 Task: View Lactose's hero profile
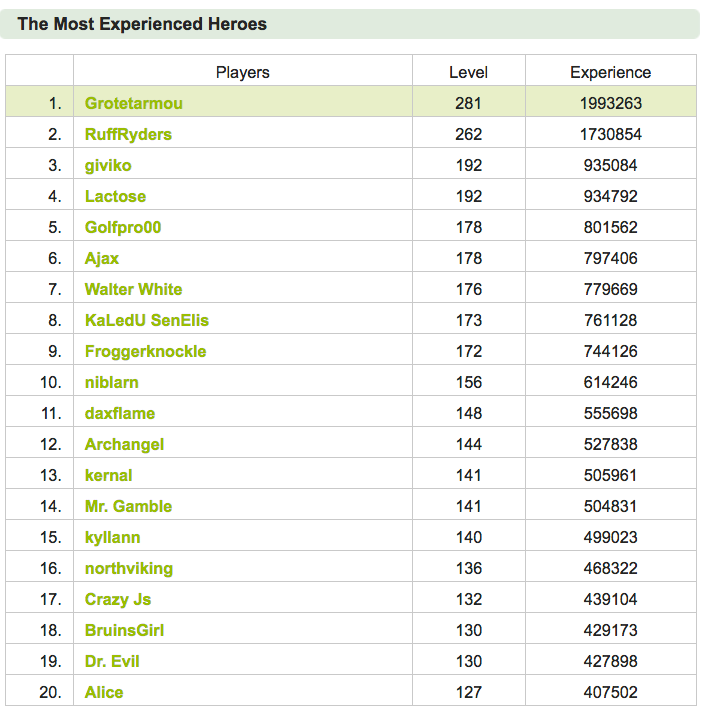pos(115,197)
